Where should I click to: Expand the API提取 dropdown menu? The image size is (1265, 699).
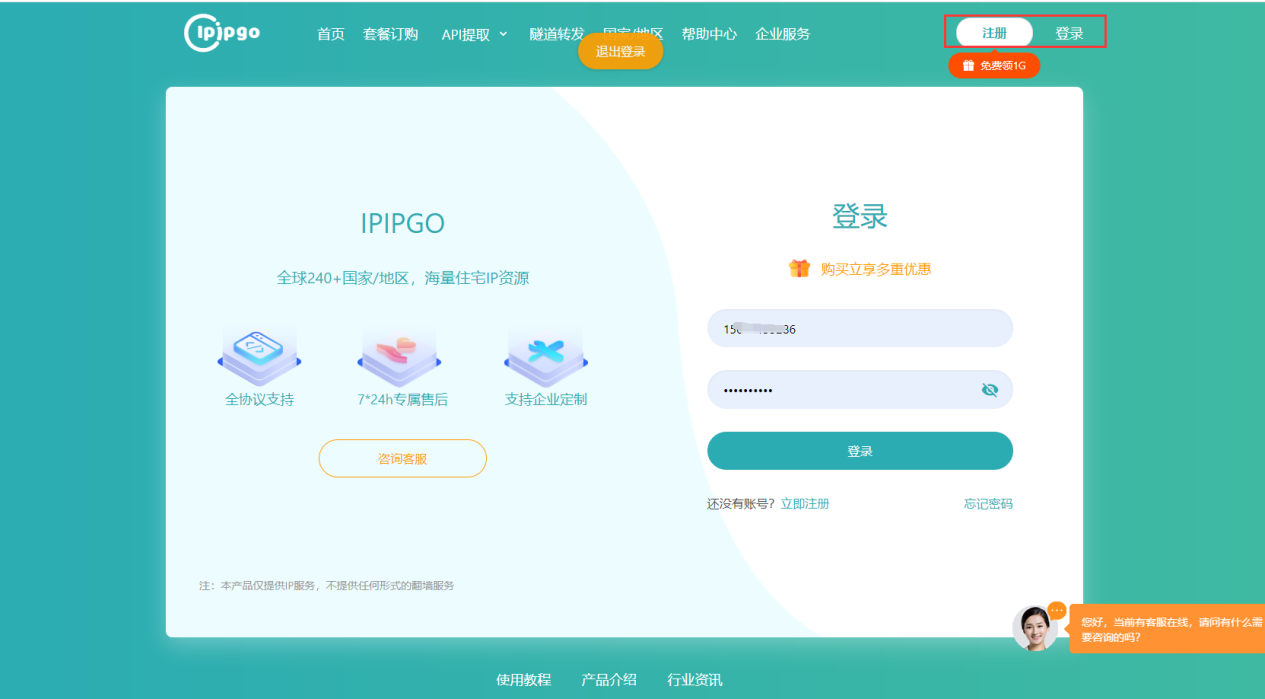474,34
